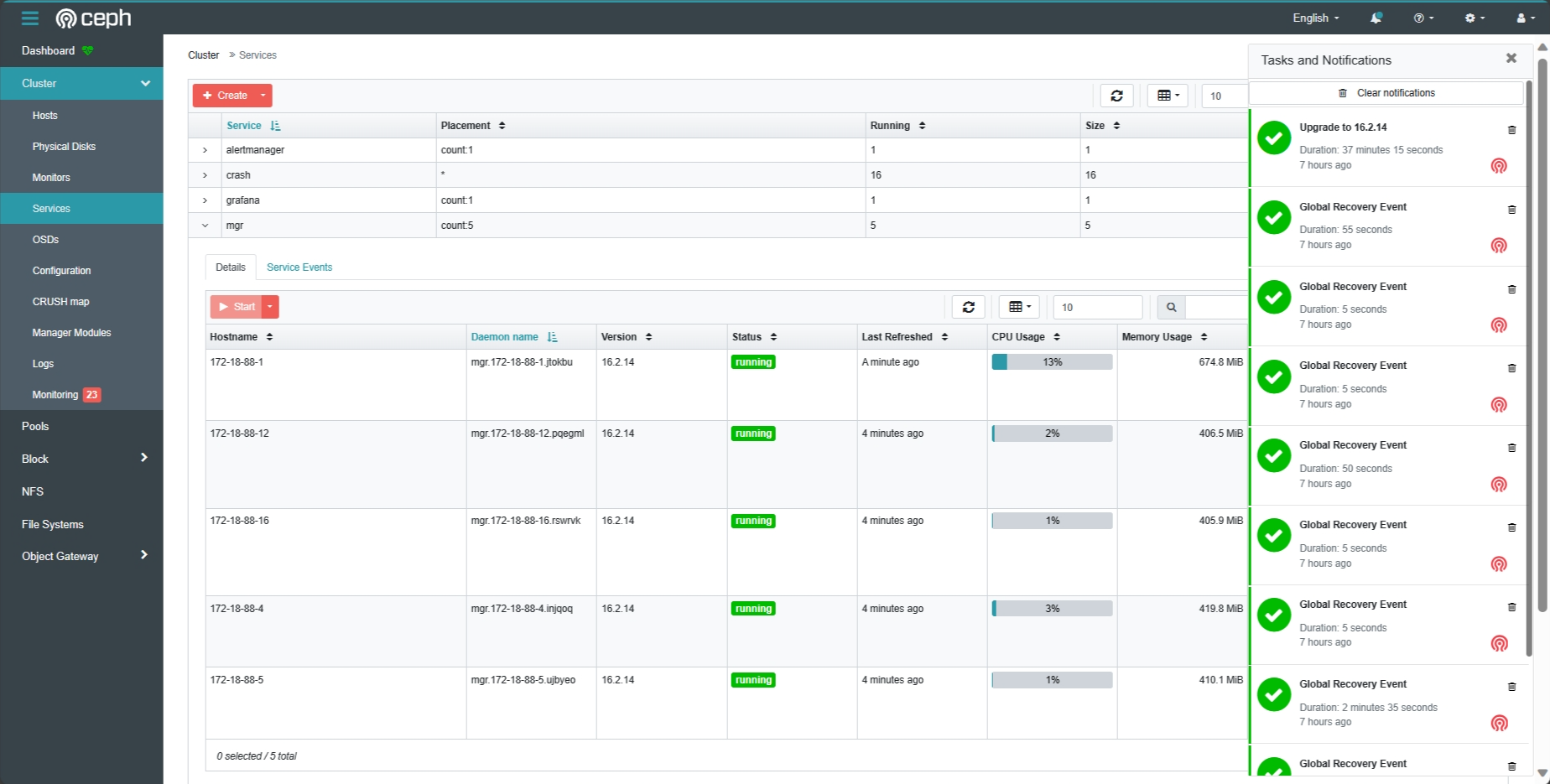This screenshot has width=1550, height=784.
Task: Sort daemons by CPU Usage column
Action: [1026, 337]
